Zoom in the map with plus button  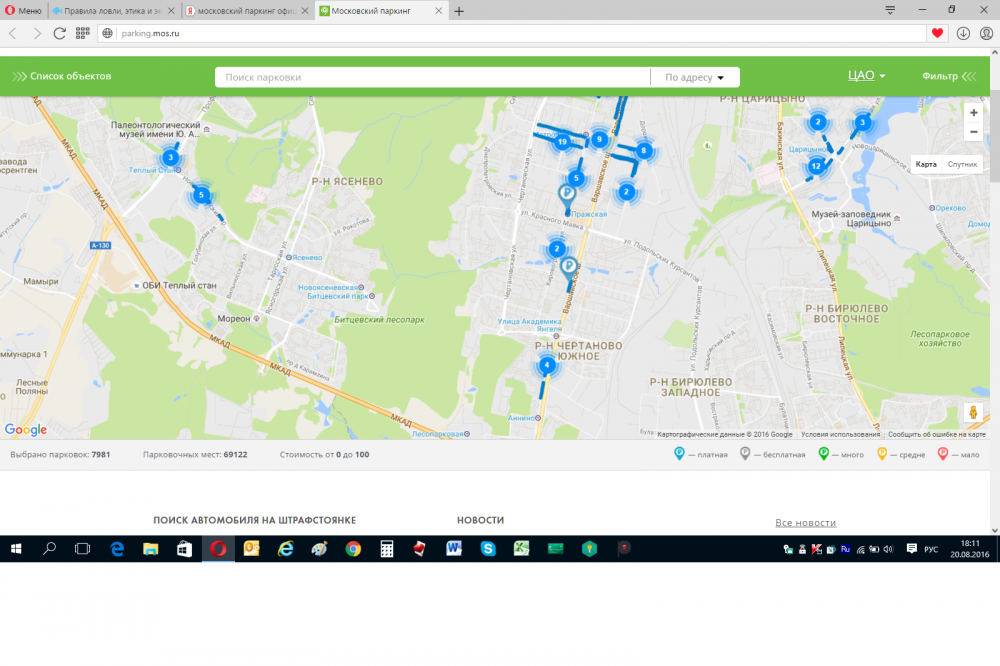tap(973, 113)
